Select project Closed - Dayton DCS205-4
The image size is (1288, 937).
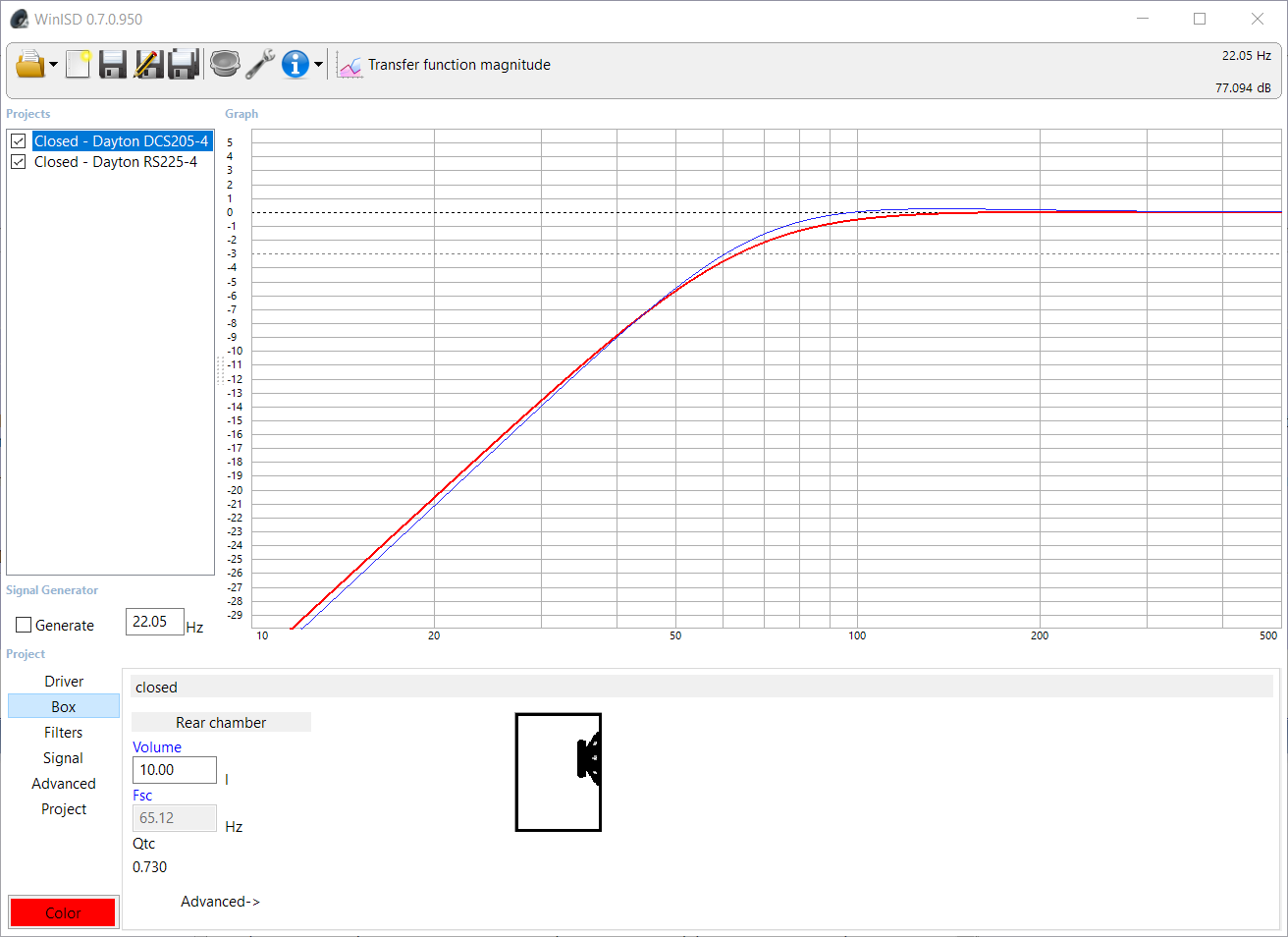[122, 141]
